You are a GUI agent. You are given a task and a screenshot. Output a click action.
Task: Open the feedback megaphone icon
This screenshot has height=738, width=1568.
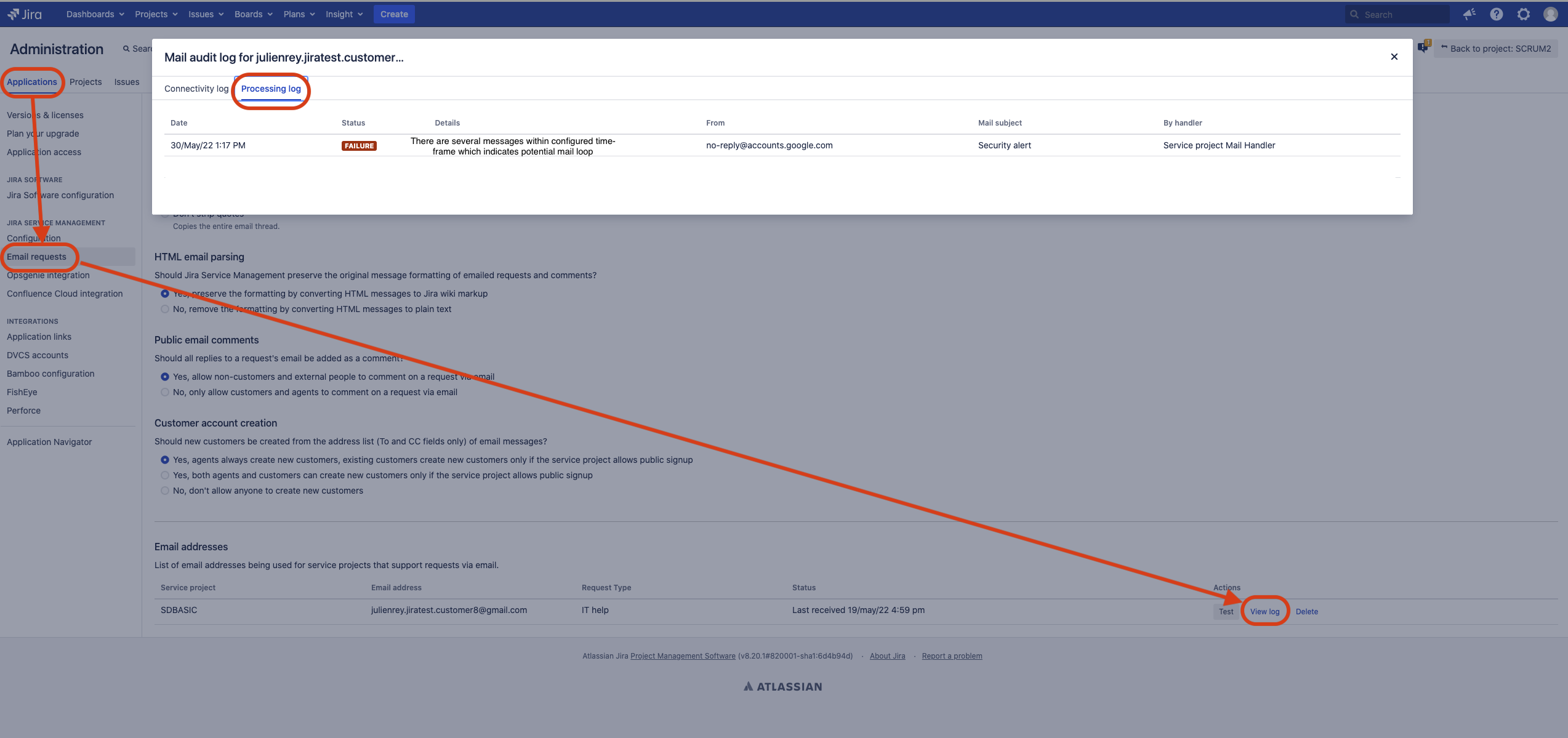click(1469, 14)
